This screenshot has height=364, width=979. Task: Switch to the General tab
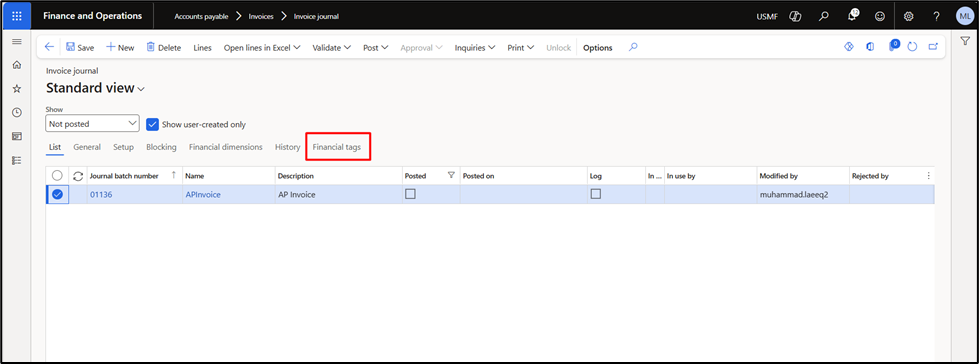(87, 147)
